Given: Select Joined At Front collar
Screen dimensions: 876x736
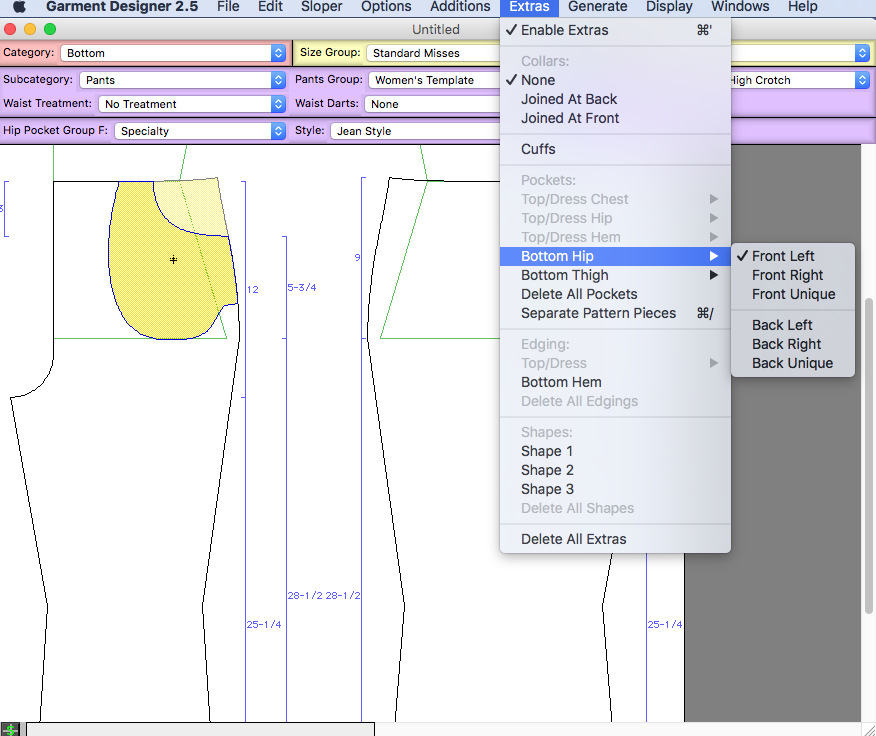Looking at the screenshot, I should (x=615, y=118).
